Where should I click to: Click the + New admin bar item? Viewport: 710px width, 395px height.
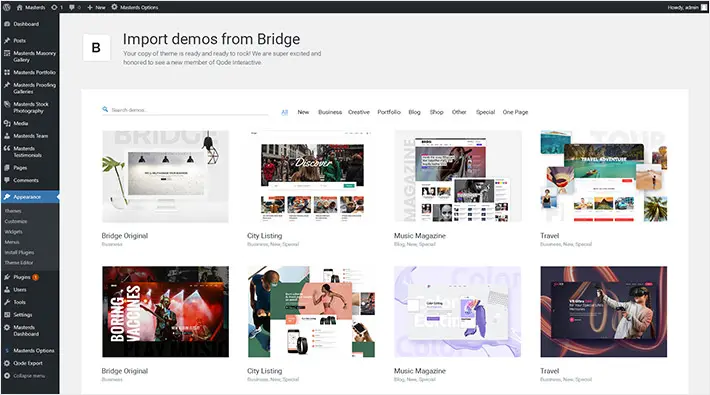(x=96, y=7)
